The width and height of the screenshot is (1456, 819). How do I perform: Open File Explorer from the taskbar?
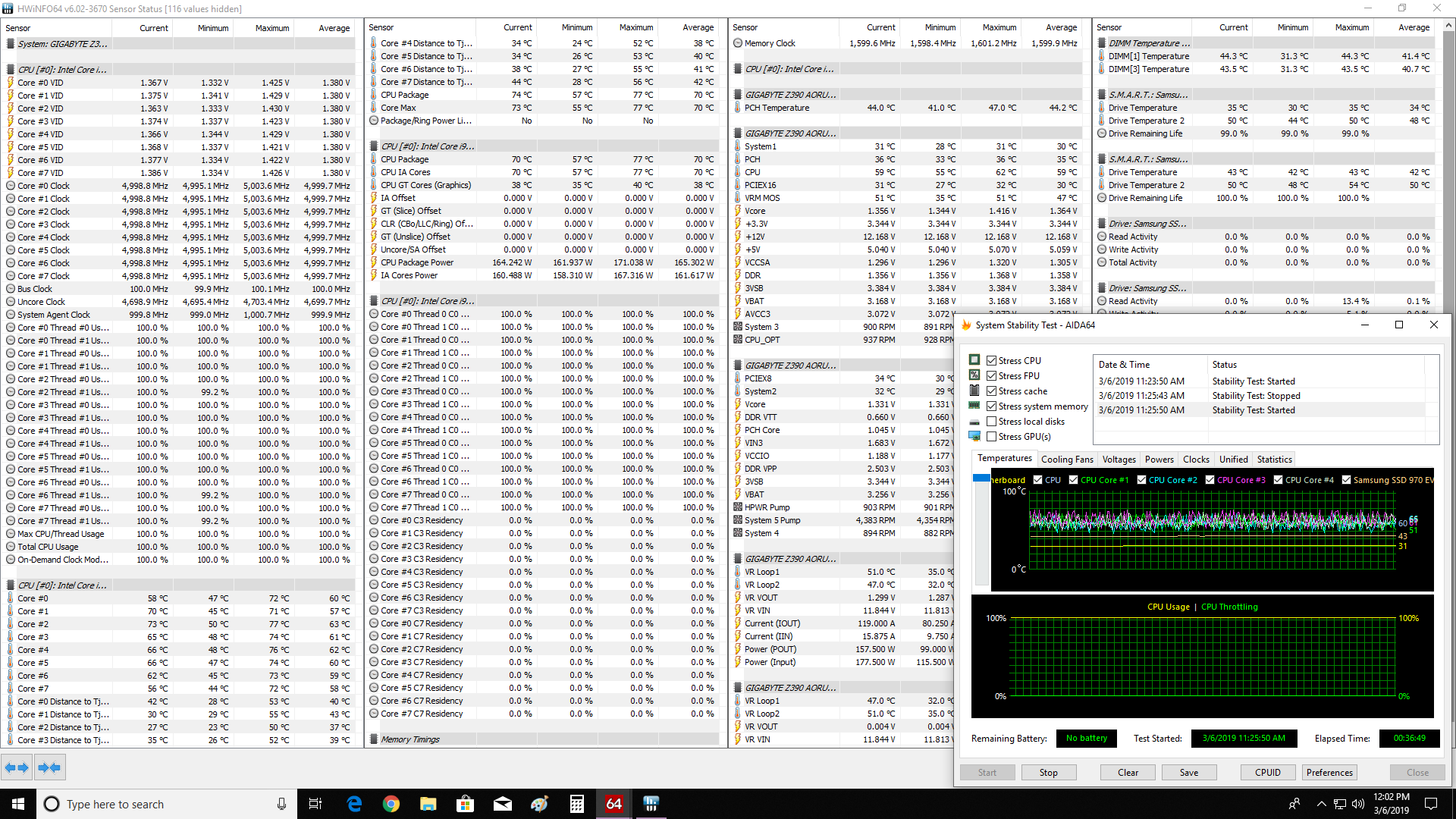(x=428, y=804)
